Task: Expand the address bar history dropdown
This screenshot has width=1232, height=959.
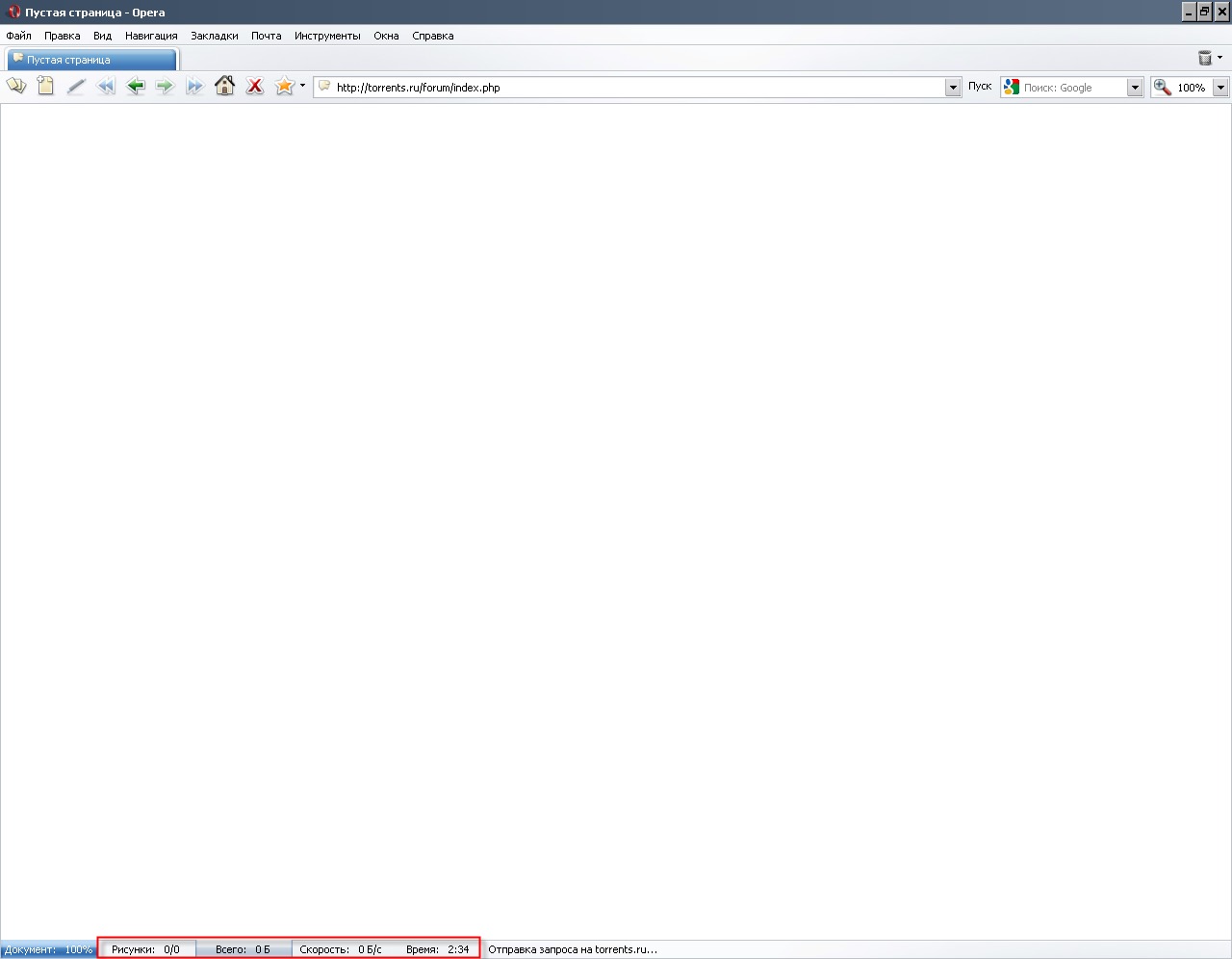Action: (953, 88)
